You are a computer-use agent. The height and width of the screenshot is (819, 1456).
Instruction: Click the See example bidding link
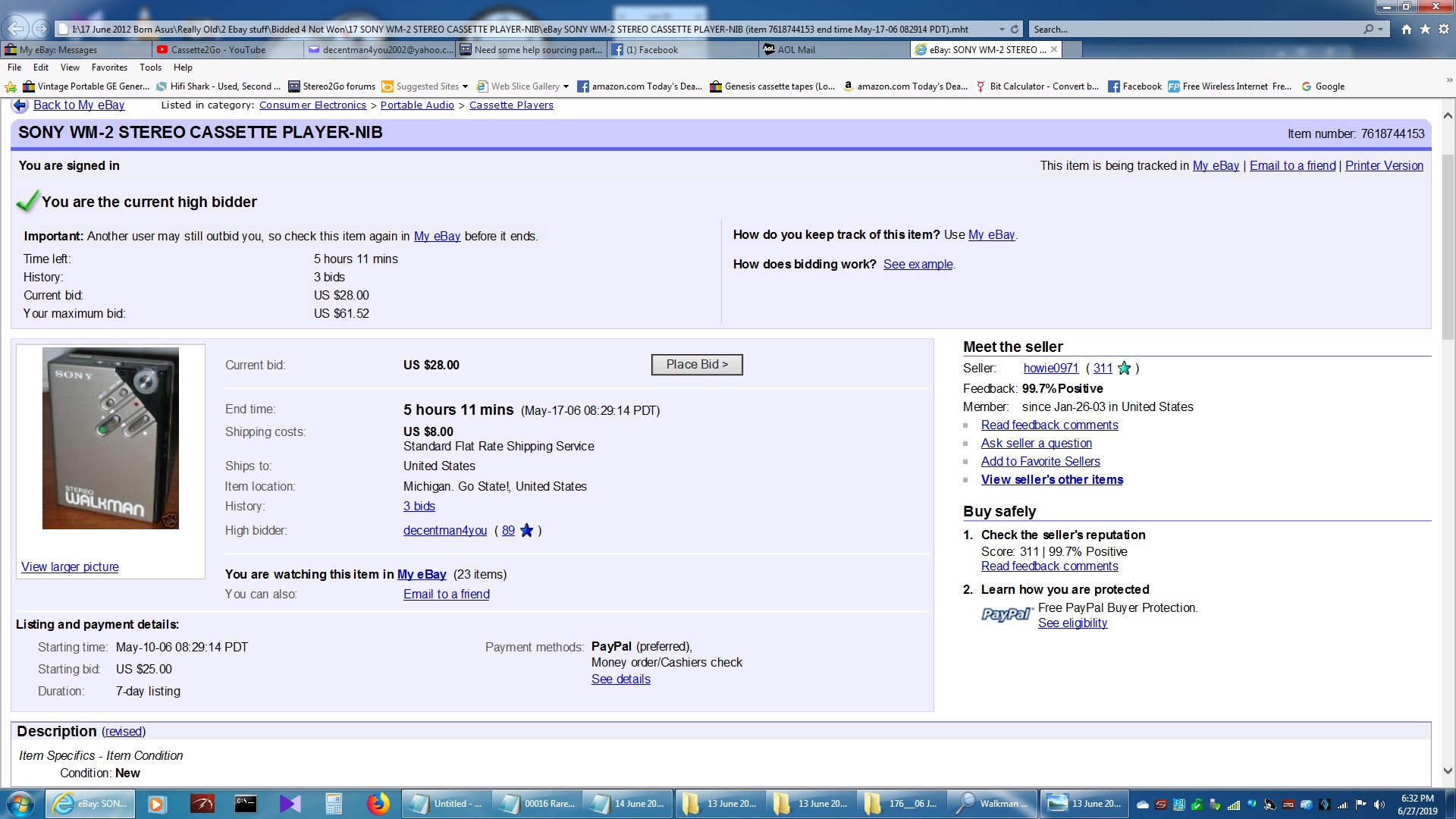point(918,264)
